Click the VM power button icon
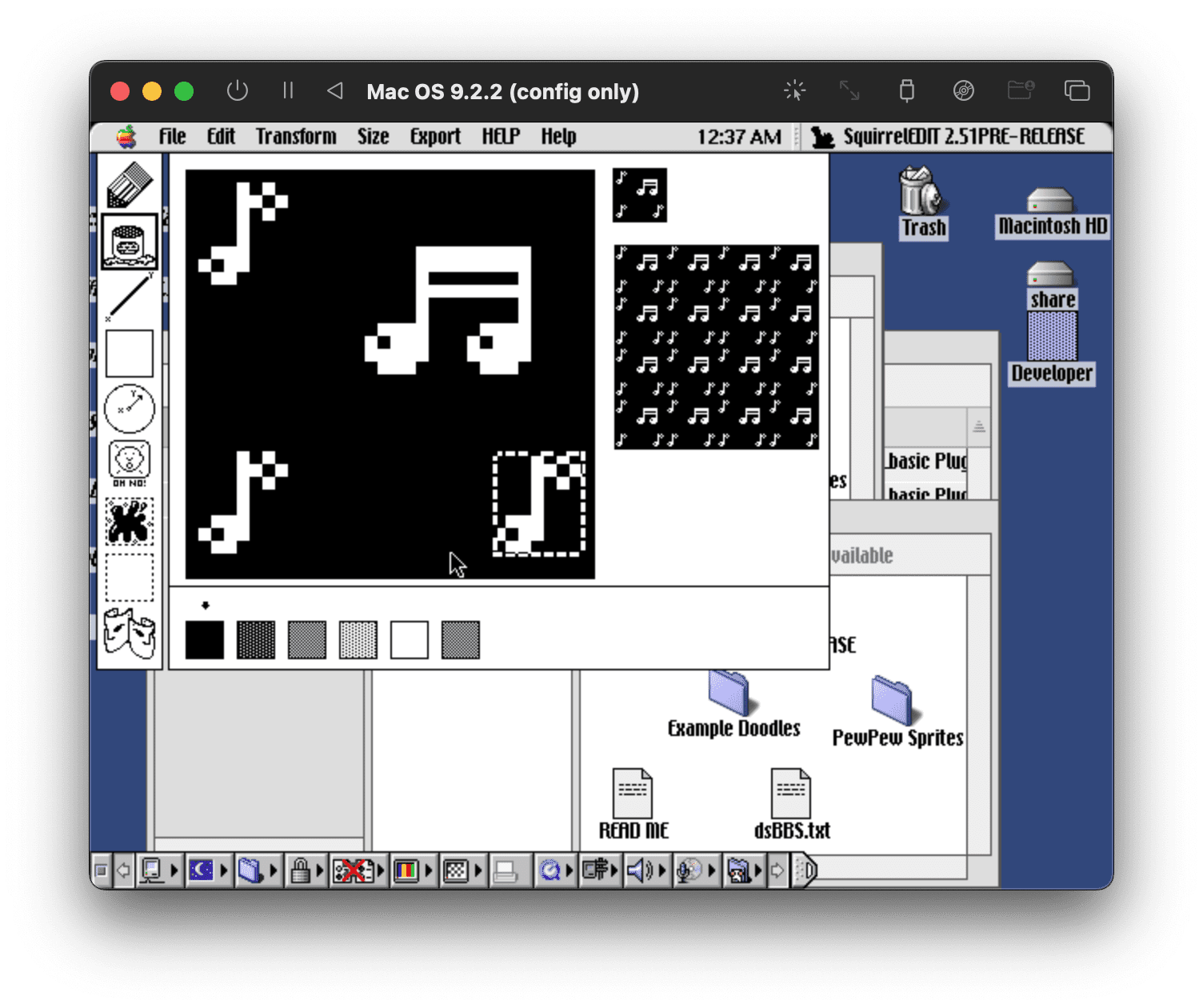 pos(238,90)
